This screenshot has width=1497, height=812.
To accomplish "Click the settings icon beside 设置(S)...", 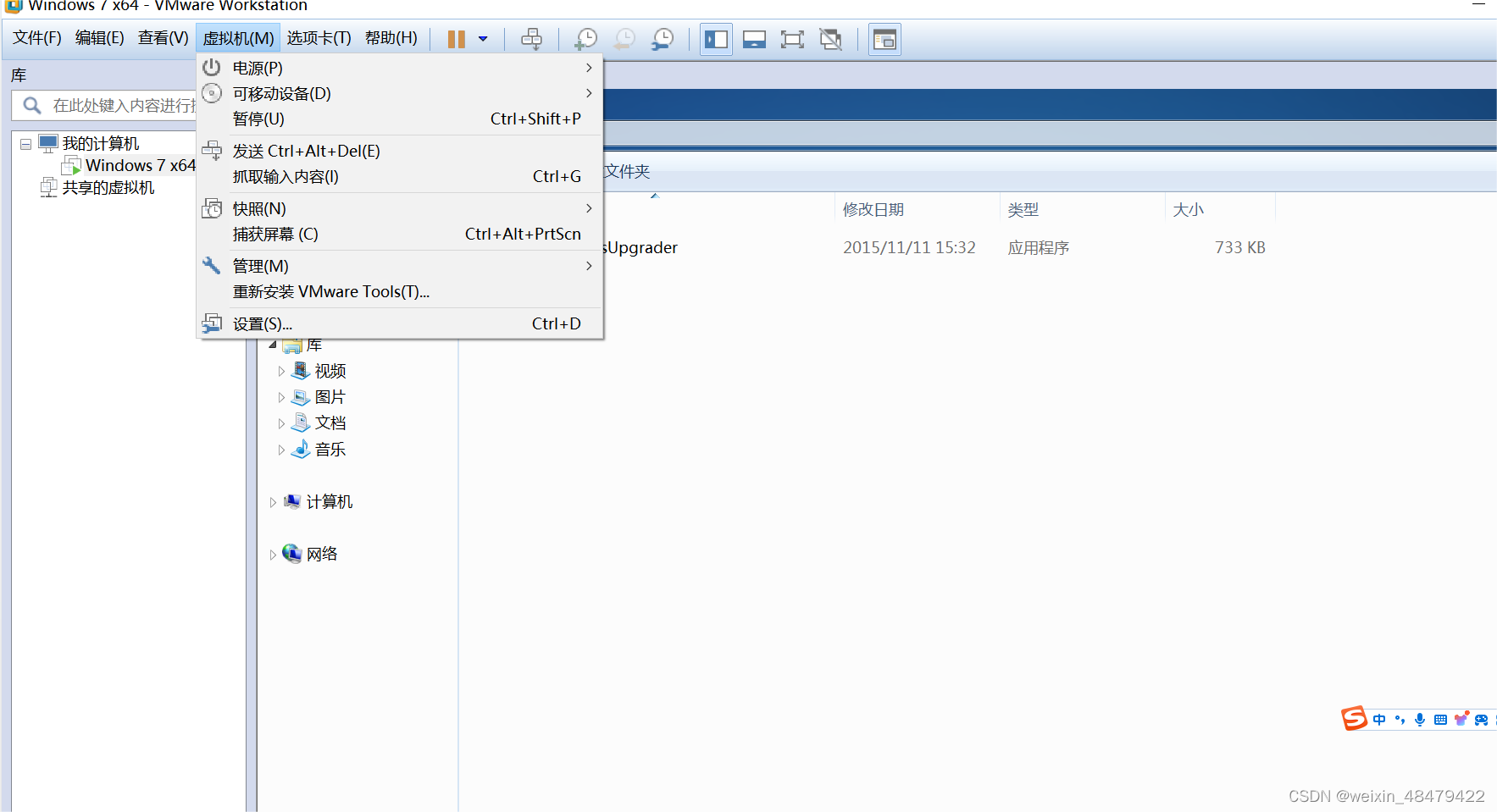I will [x=212, y=323].
